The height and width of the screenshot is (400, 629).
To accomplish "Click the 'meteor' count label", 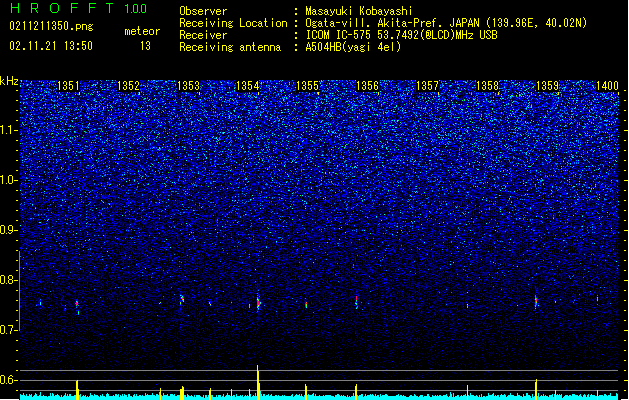I will [x=142, y=31].
